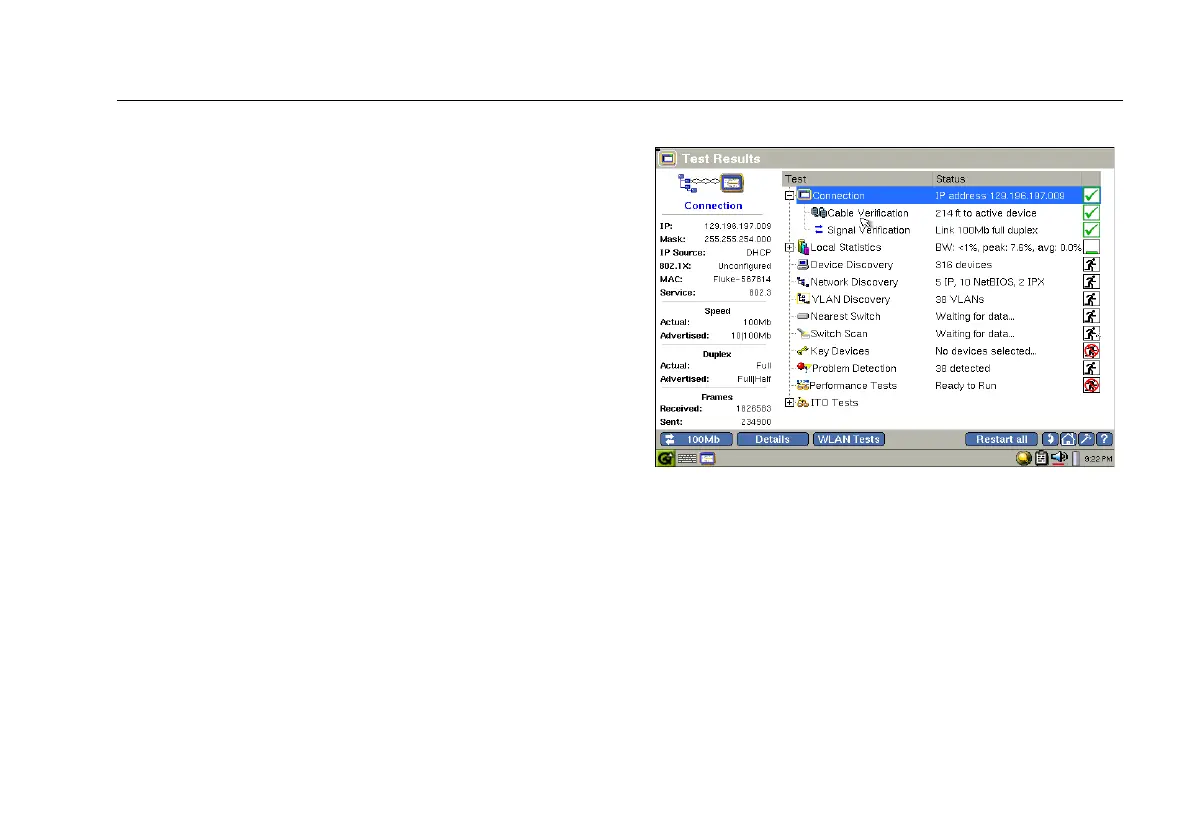Click the '38 VLANs' status text

959,299
